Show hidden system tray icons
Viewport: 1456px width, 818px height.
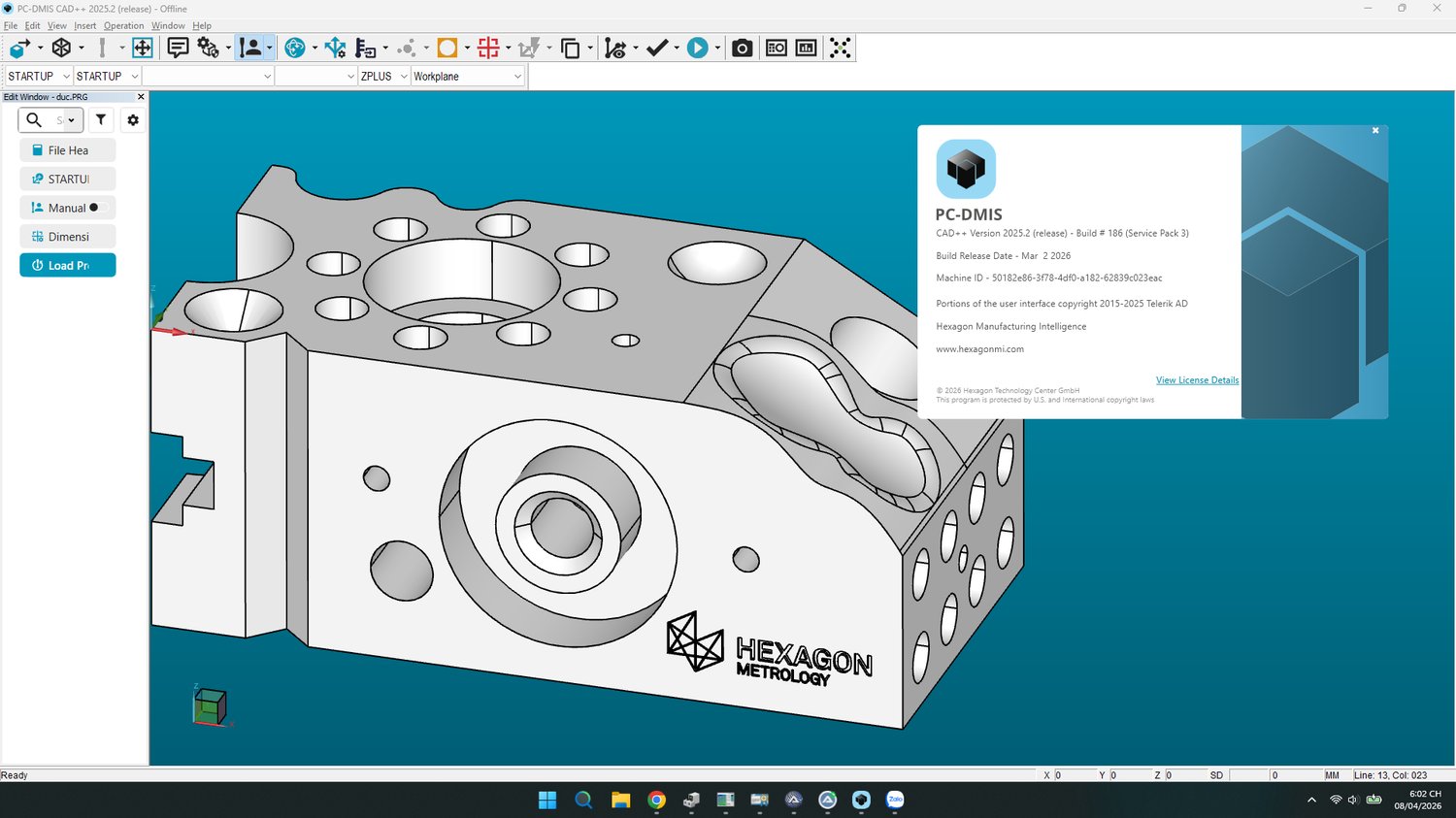click(x=1311, y=800)
